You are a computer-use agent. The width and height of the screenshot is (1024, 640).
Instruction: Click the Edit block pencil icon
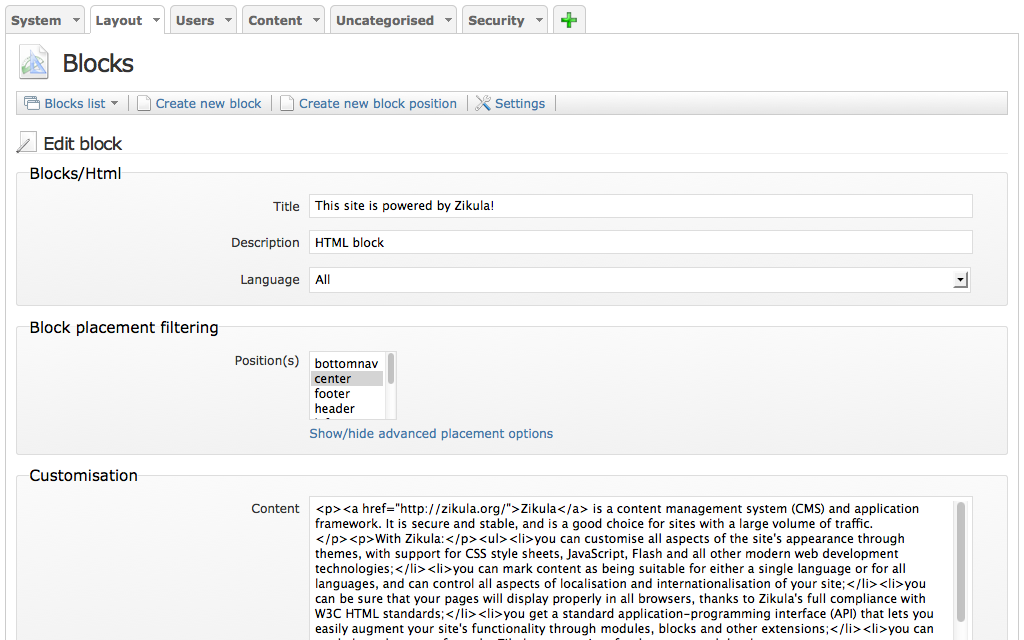click(27, 143)
